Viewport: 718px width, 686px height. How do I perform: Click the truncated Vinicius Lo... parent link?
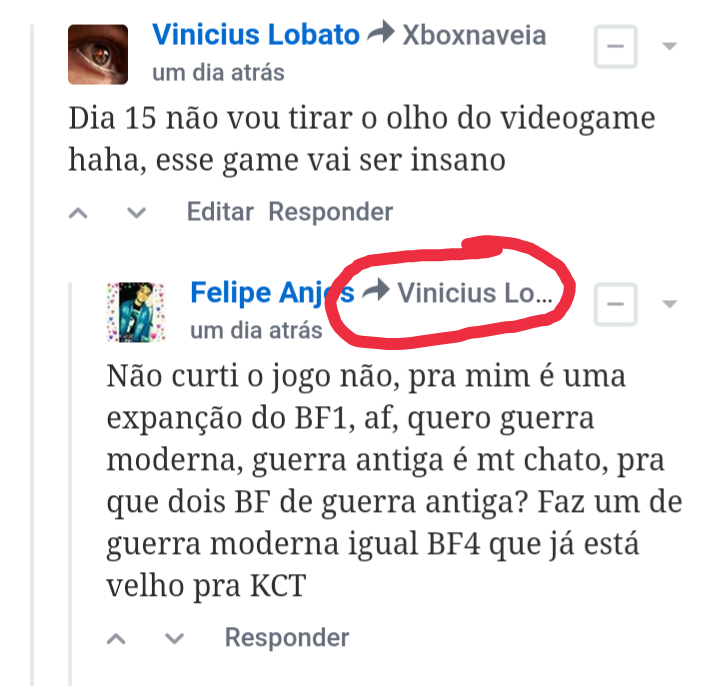(475, 293)
